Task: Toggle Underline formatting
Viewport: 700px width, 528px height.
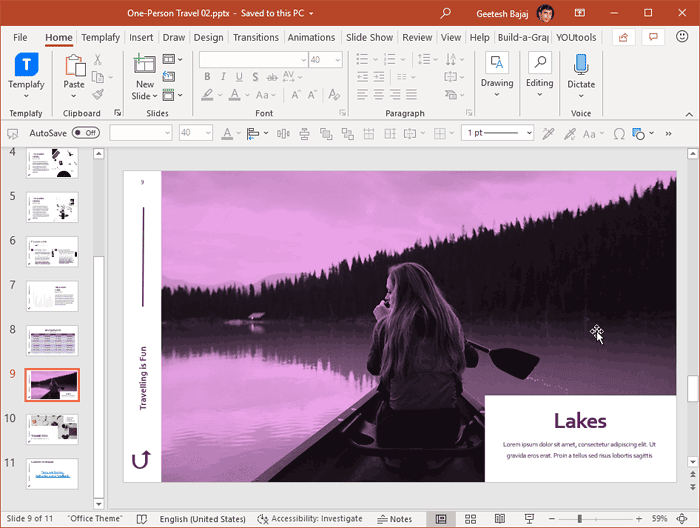Action: pyautogui.click(x=239, y=77)
